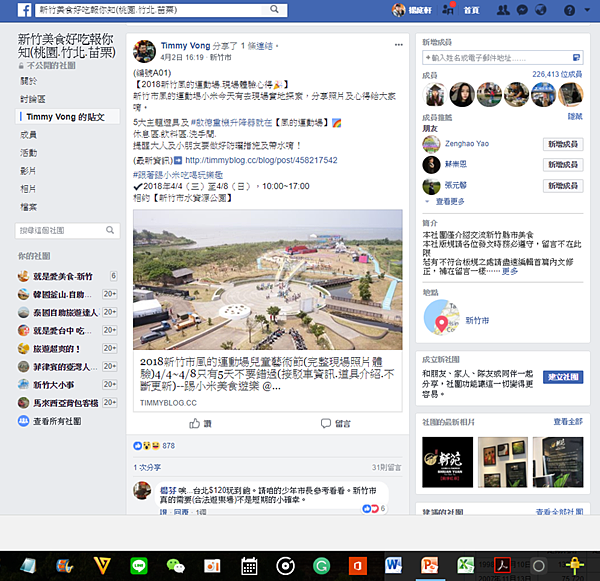Open the 31則留言 comments count

386,467
